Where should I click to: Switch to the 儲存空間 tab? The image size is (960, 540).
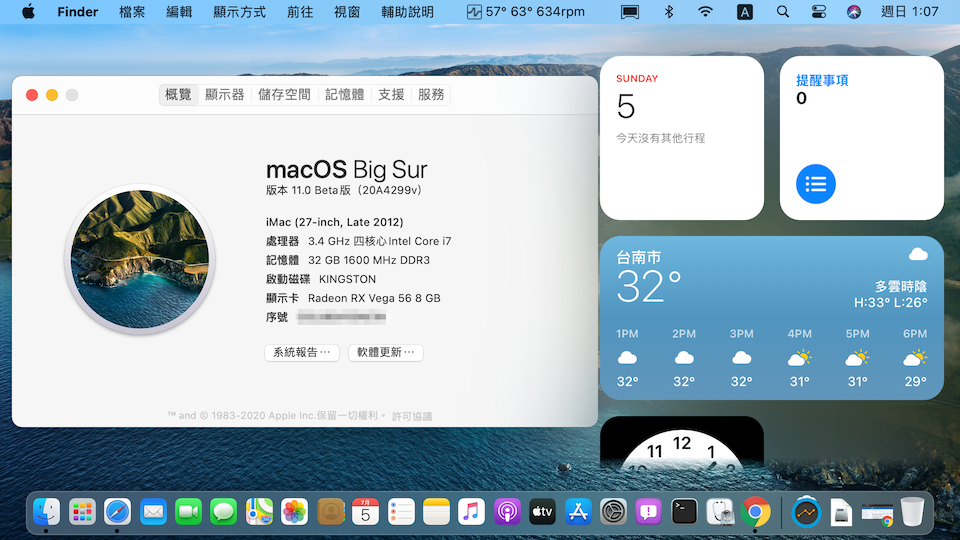(284, 95)
